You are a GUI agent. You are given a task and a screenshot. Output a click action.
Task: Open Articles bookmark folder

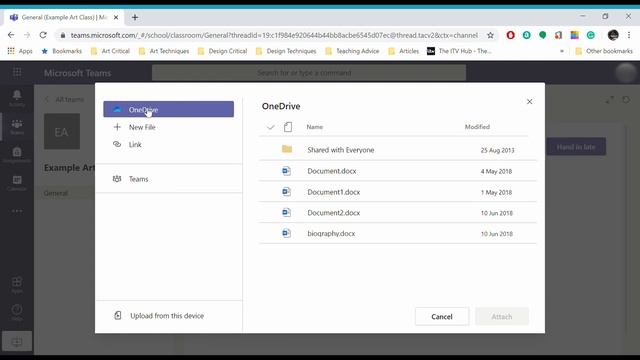pyautogui.click(x=404, y=51)
